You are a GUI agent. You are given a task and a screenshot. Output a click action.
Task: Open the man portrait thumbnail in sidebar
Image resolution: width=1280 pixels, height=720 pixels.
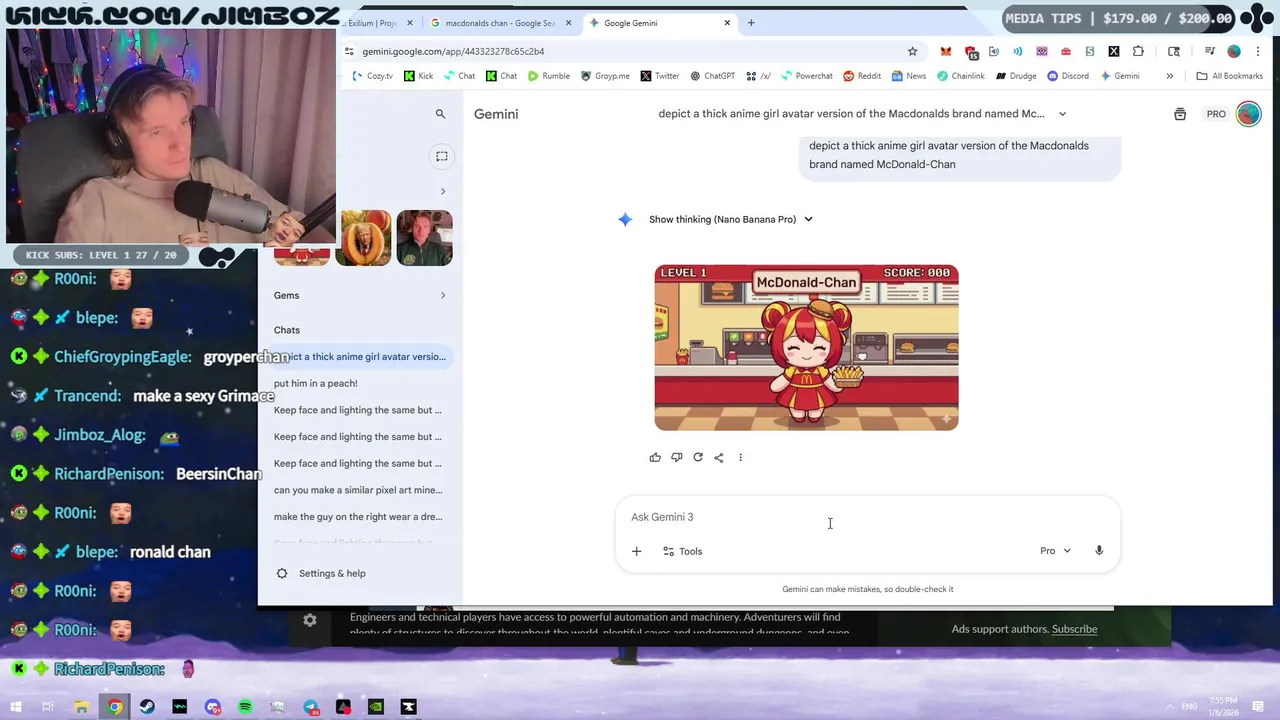tap(425, 238)
